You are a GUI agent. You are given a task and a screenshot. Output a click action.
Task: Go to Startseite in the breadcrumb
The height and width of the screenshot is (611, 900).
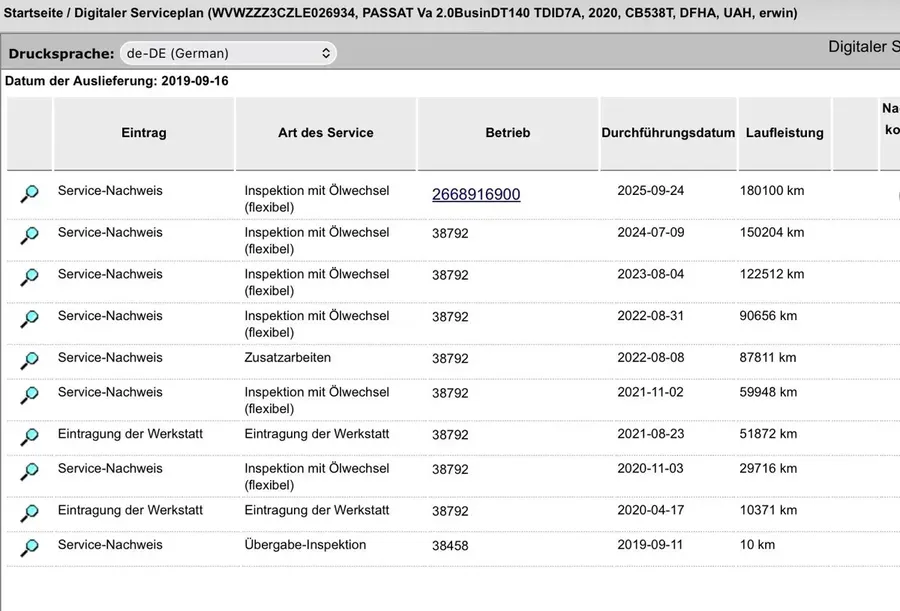pos(33,13)
